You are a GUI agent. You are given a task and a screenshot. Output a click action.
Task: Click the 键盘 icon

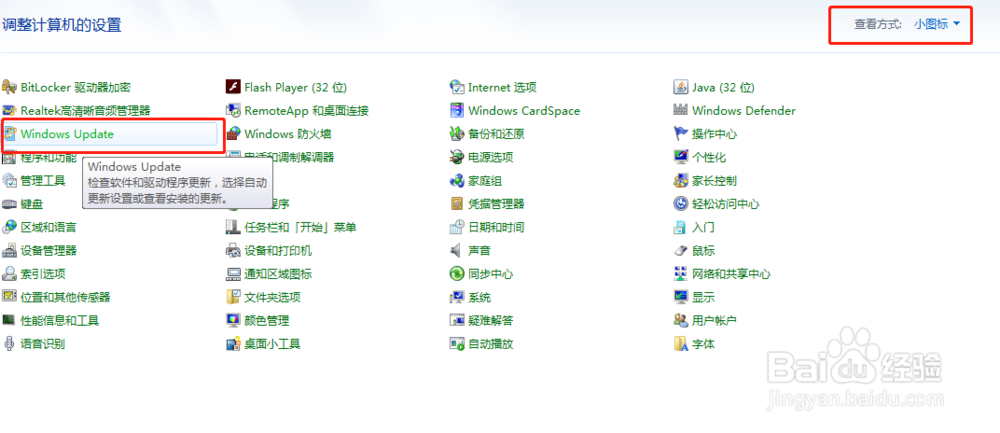click(10, 204)
